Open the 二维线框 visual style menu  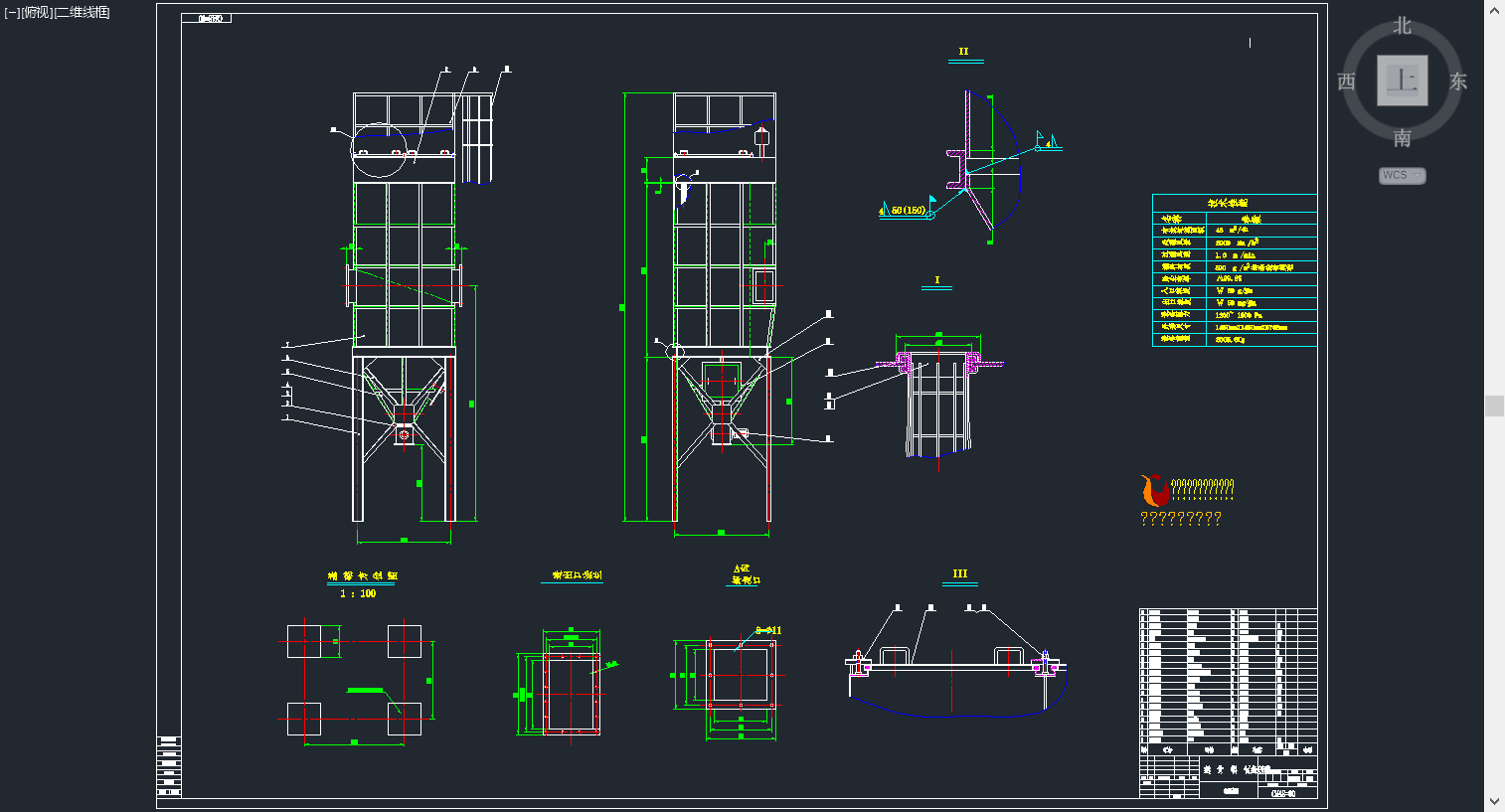[84, 12]
